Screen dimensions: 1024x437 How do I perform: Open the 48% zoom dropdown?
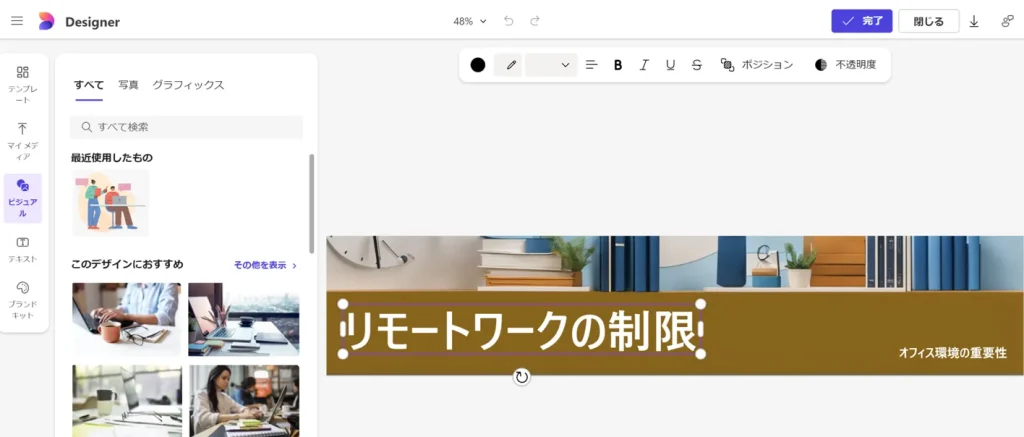click(470, 21)
